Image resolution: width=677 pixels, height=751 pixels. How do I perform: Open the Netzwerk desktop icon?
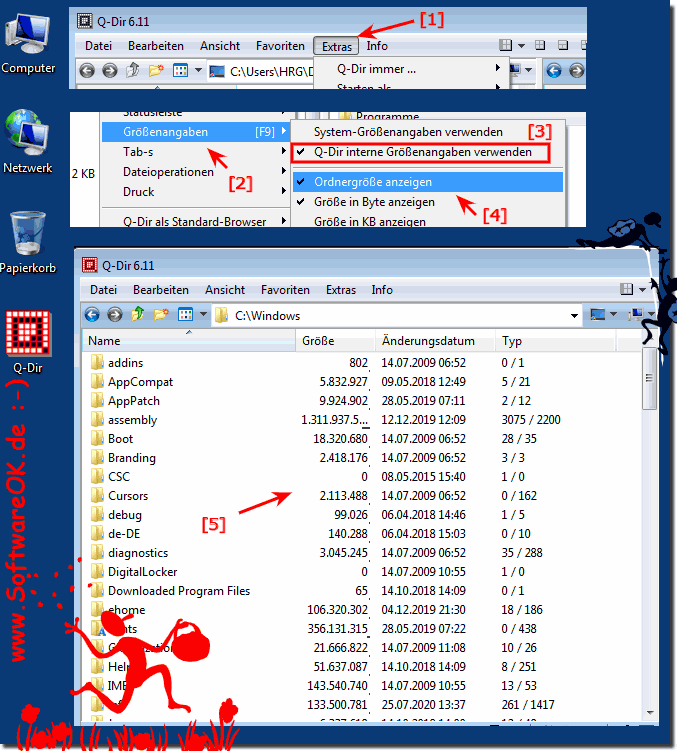coord(27,142)
